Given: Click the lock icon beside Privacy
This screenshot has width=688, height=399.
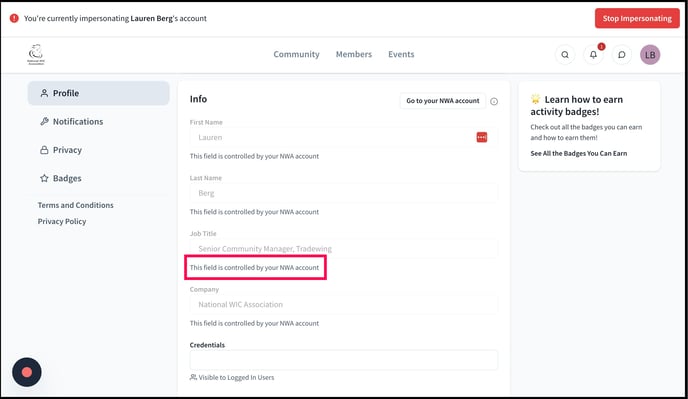Looking at the screenshot, I should coord(44,150).
